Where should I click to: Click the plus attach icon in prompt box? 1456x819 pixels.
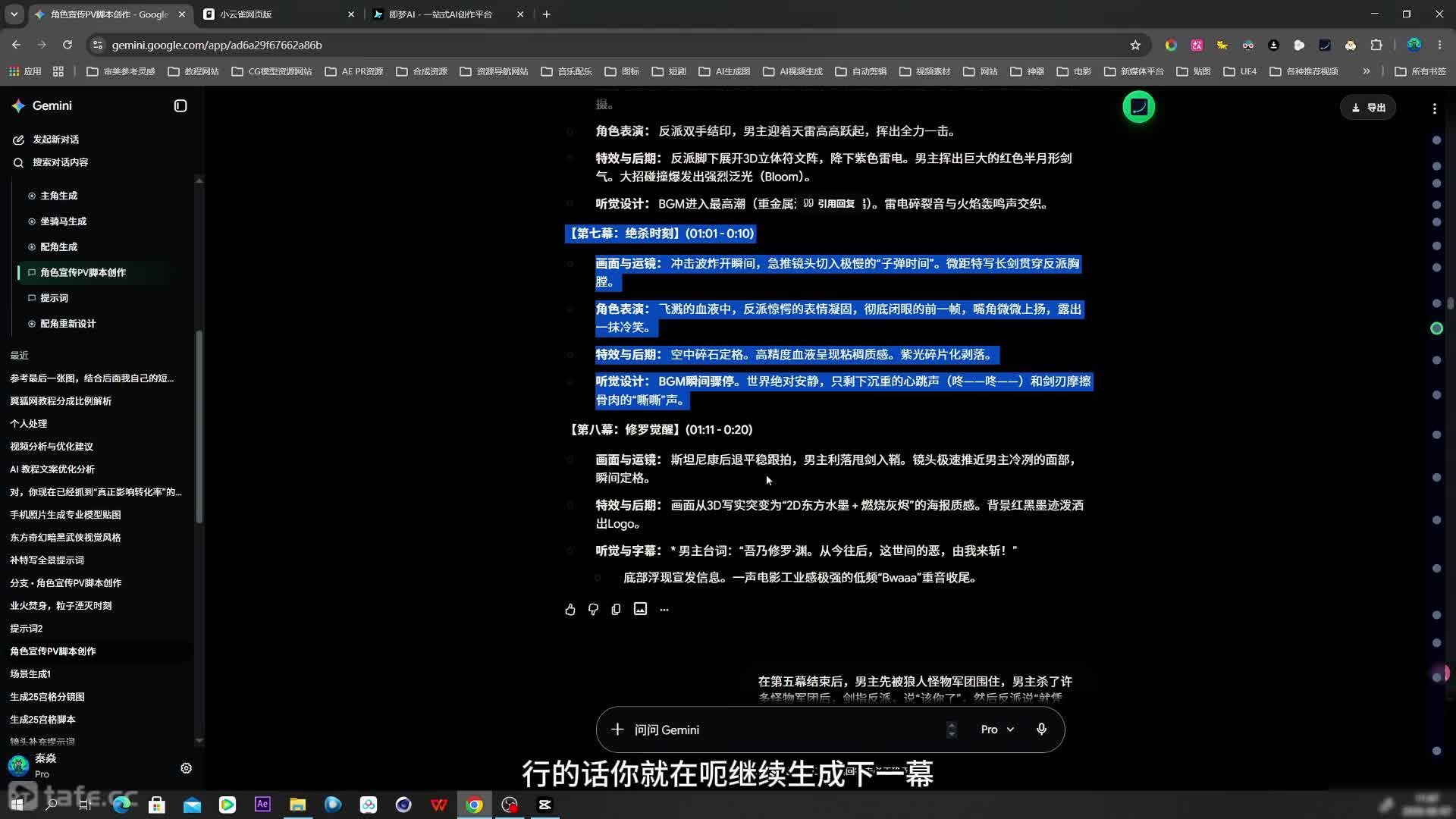(x=617, y=730)
